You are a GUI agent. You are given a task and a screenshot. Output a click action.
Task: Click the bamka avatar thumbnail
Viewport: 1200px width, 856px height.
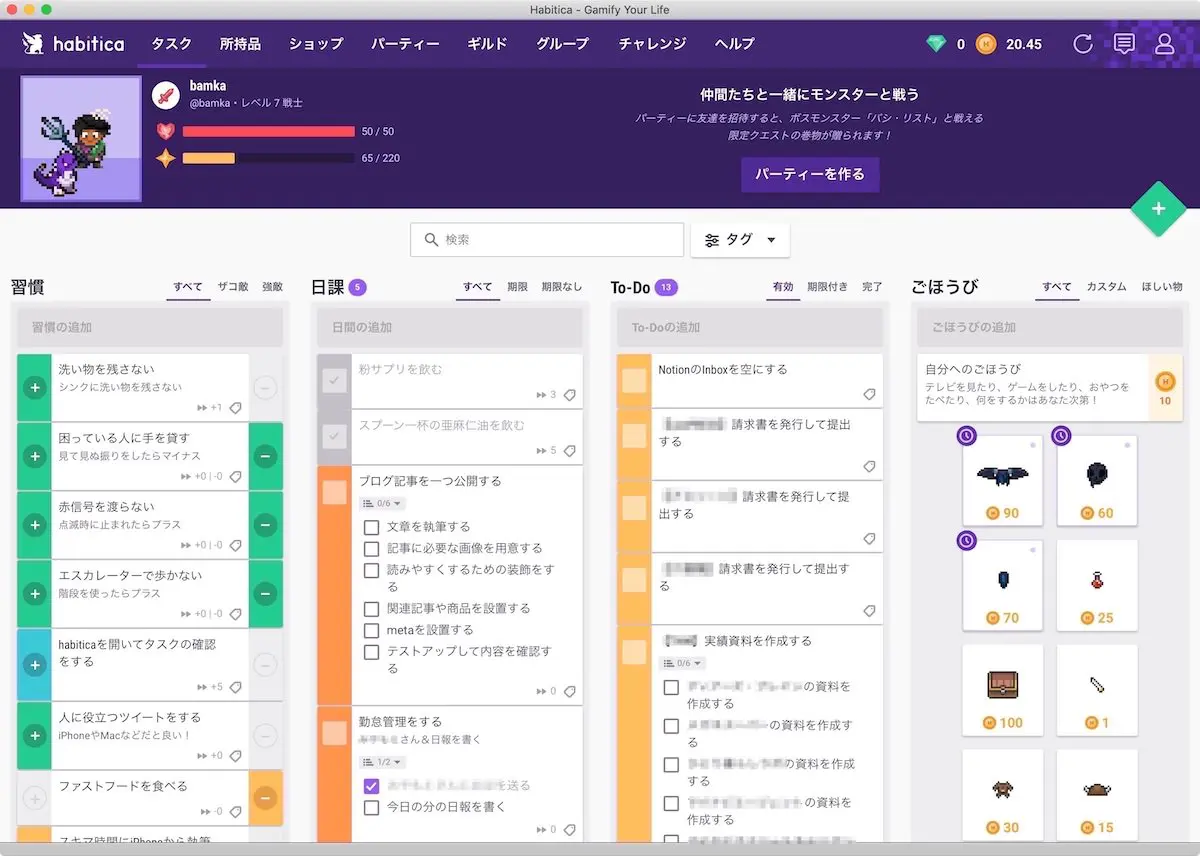pos(81,139)
